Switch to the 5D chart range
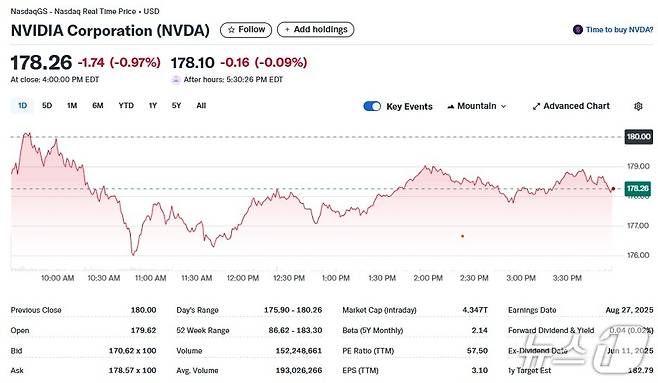 coord(47,106)
